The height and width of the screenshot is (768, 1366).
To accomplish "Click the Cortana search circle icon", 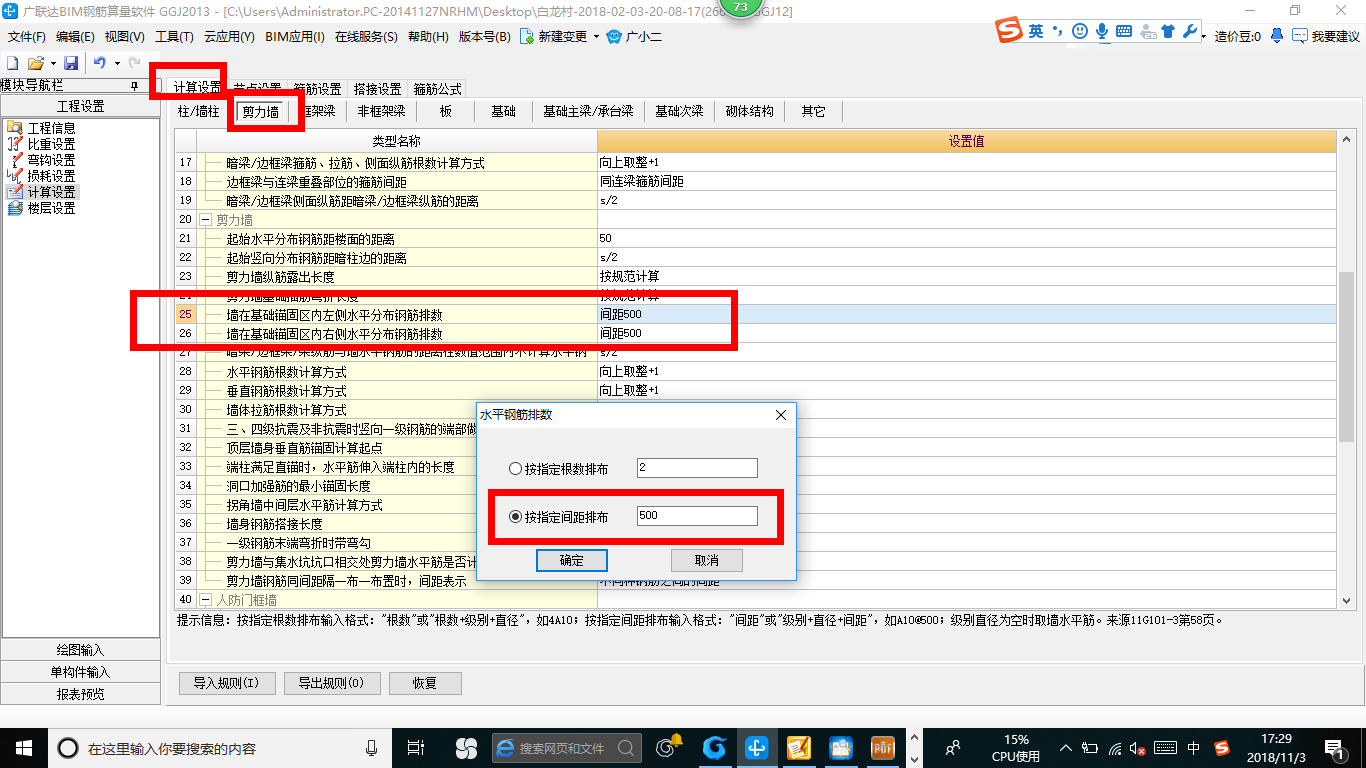I will pos(67,748).
